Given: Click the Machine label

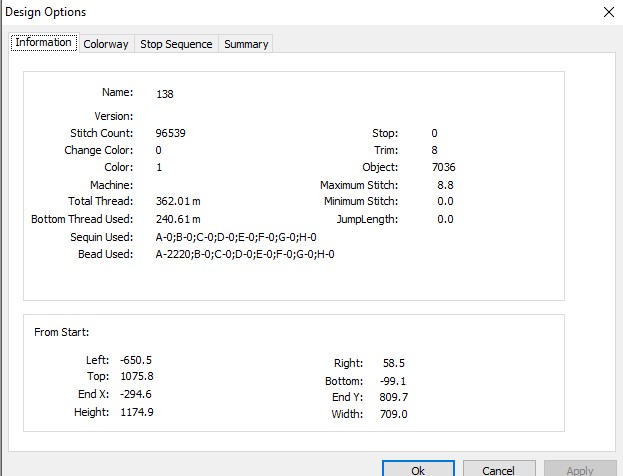Looking at the screenshot, I should 112,185.
